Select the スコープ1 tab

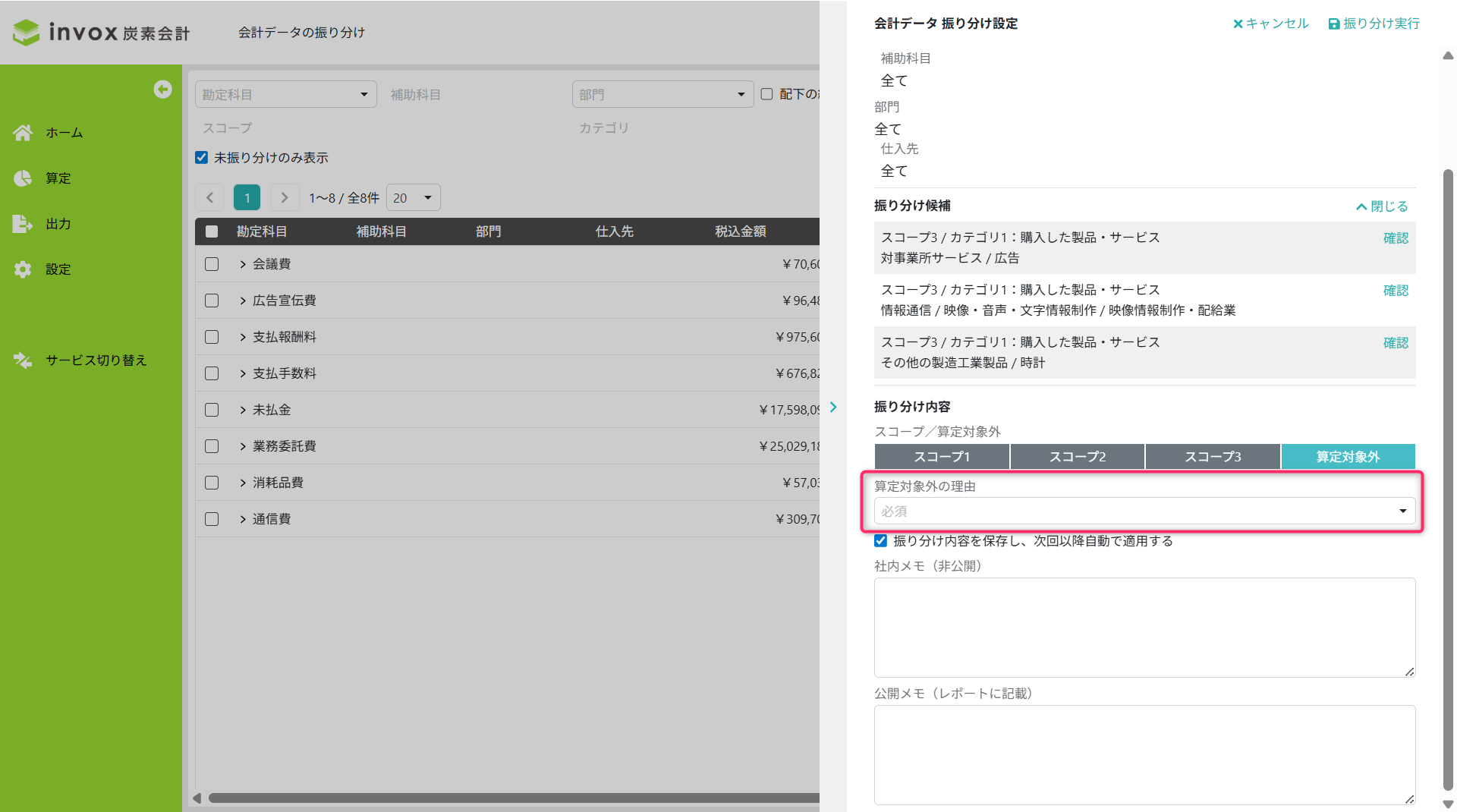coord(942,457)
